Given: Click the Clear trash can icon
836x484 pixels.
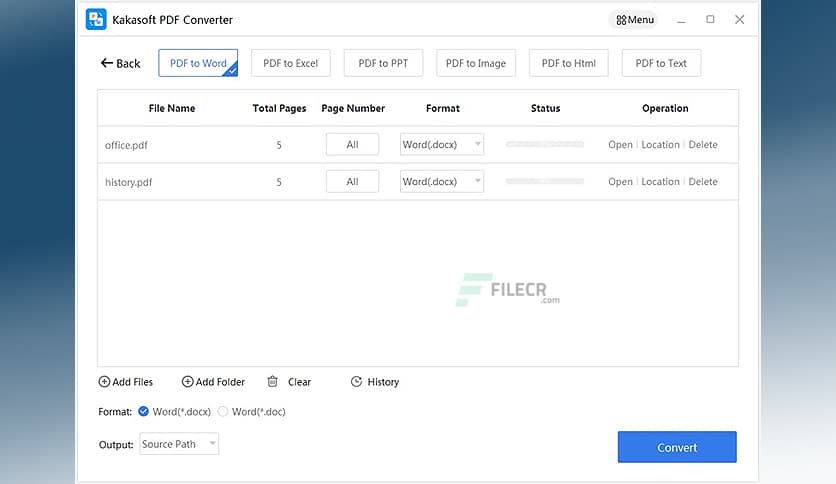Looking at the screenshot, I should (x=272, y=381).
